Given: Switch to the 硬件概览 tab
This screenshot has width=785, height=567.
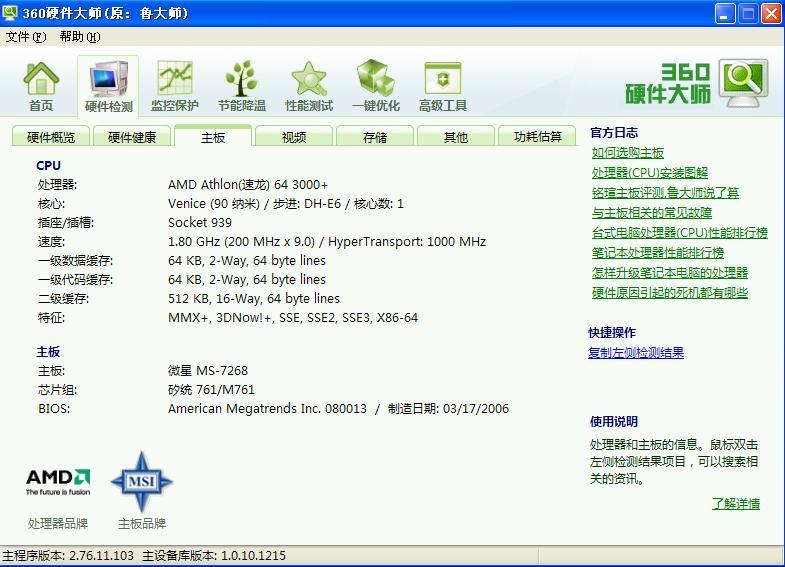Looking at the screenshot, I should pos(51,137).
